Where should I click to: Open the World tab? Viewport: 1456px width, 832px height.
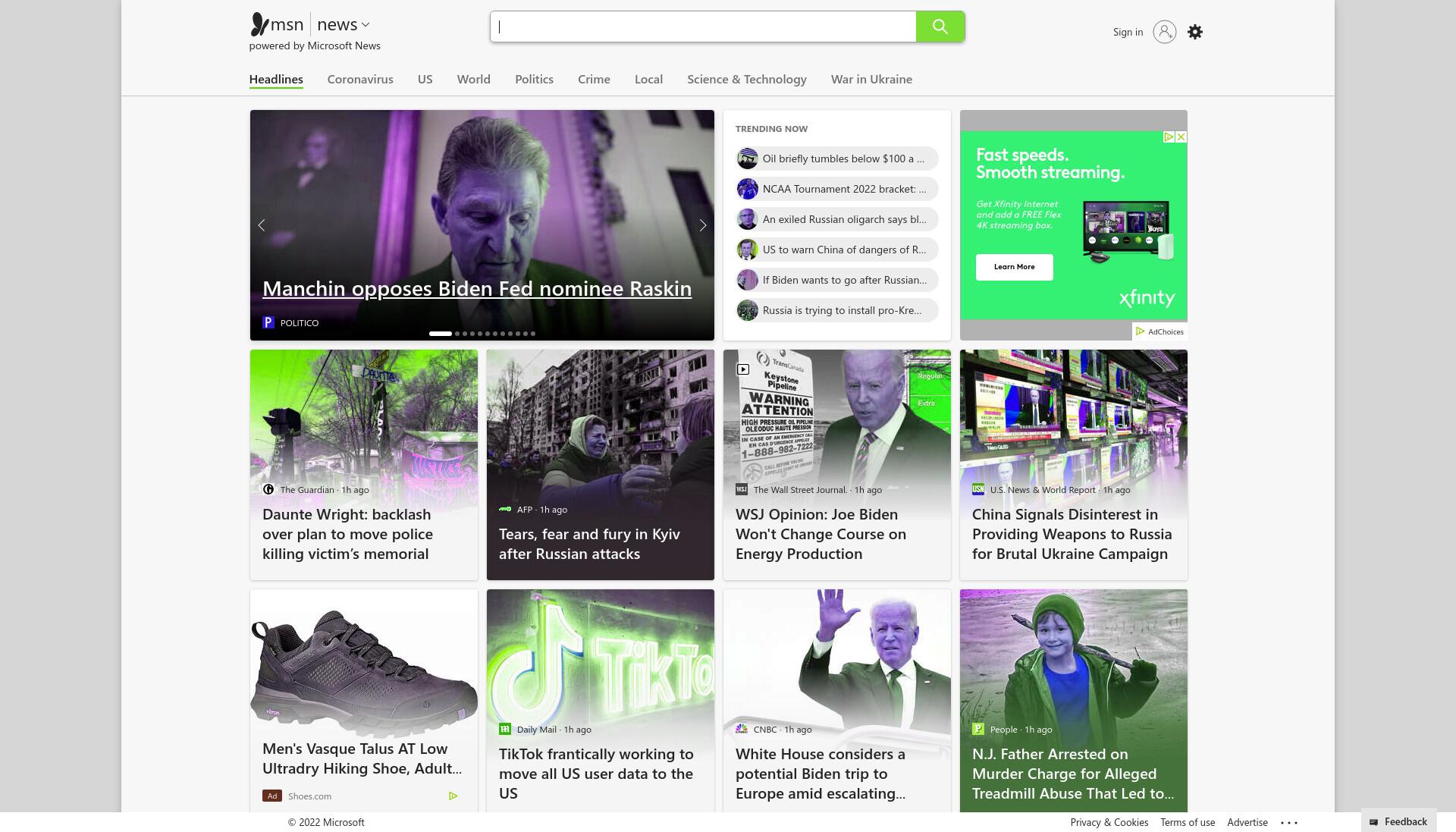[474, 79]
